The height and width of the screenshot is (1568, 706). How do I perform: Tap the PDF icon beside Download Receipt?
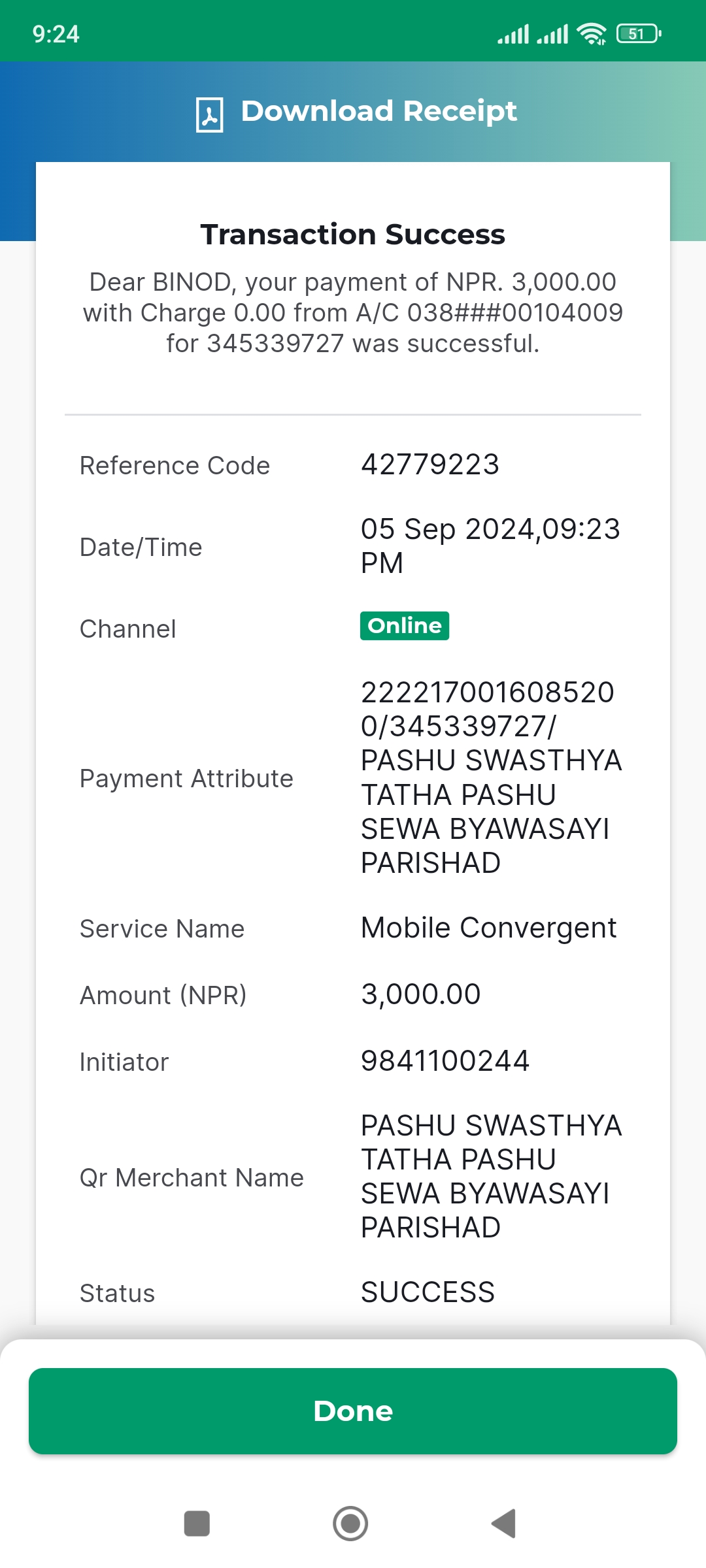click(210, 115)
